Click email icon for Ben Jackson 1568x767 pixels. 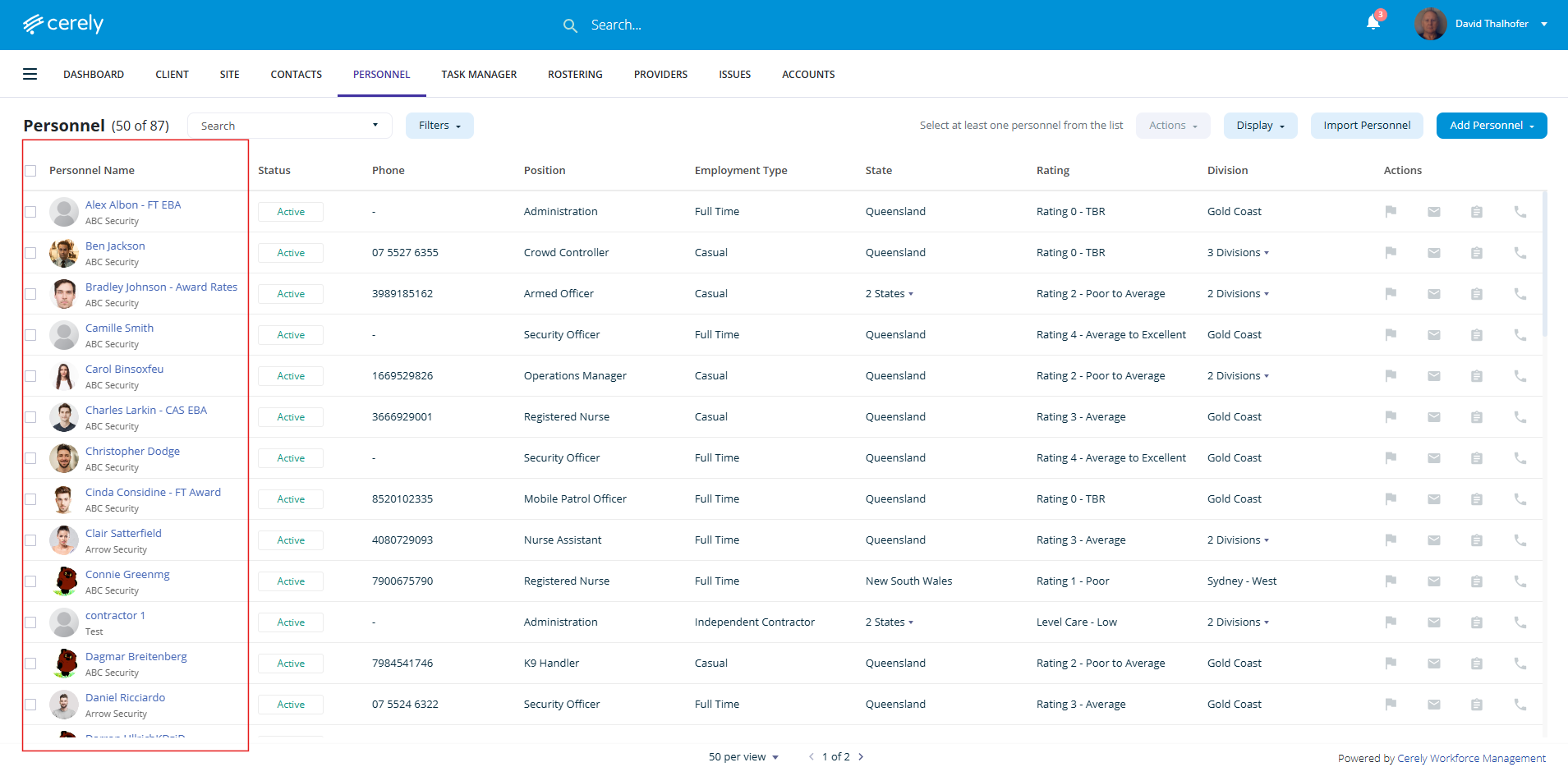click(x=1433, y=253)
